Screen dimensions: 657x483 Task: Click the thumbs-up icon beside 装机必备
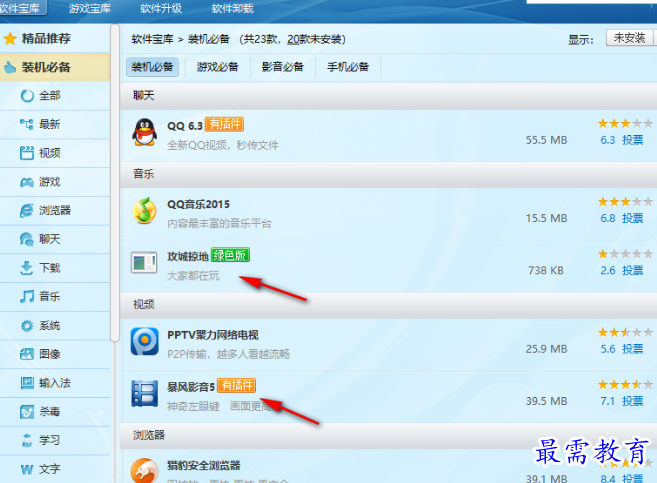(9, 67)
